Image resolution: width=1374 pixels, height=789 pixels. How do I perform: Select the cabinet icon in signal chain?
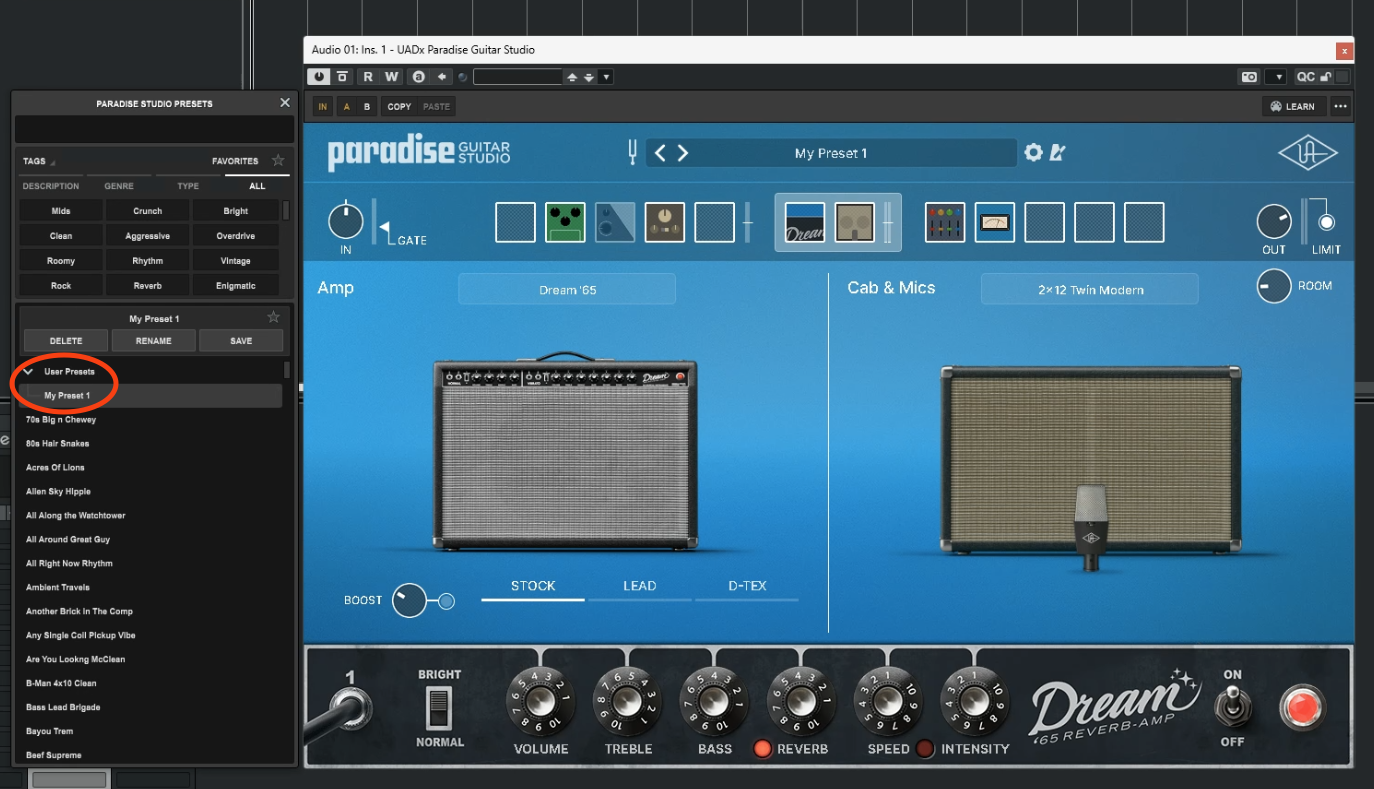tap(855, 222)
